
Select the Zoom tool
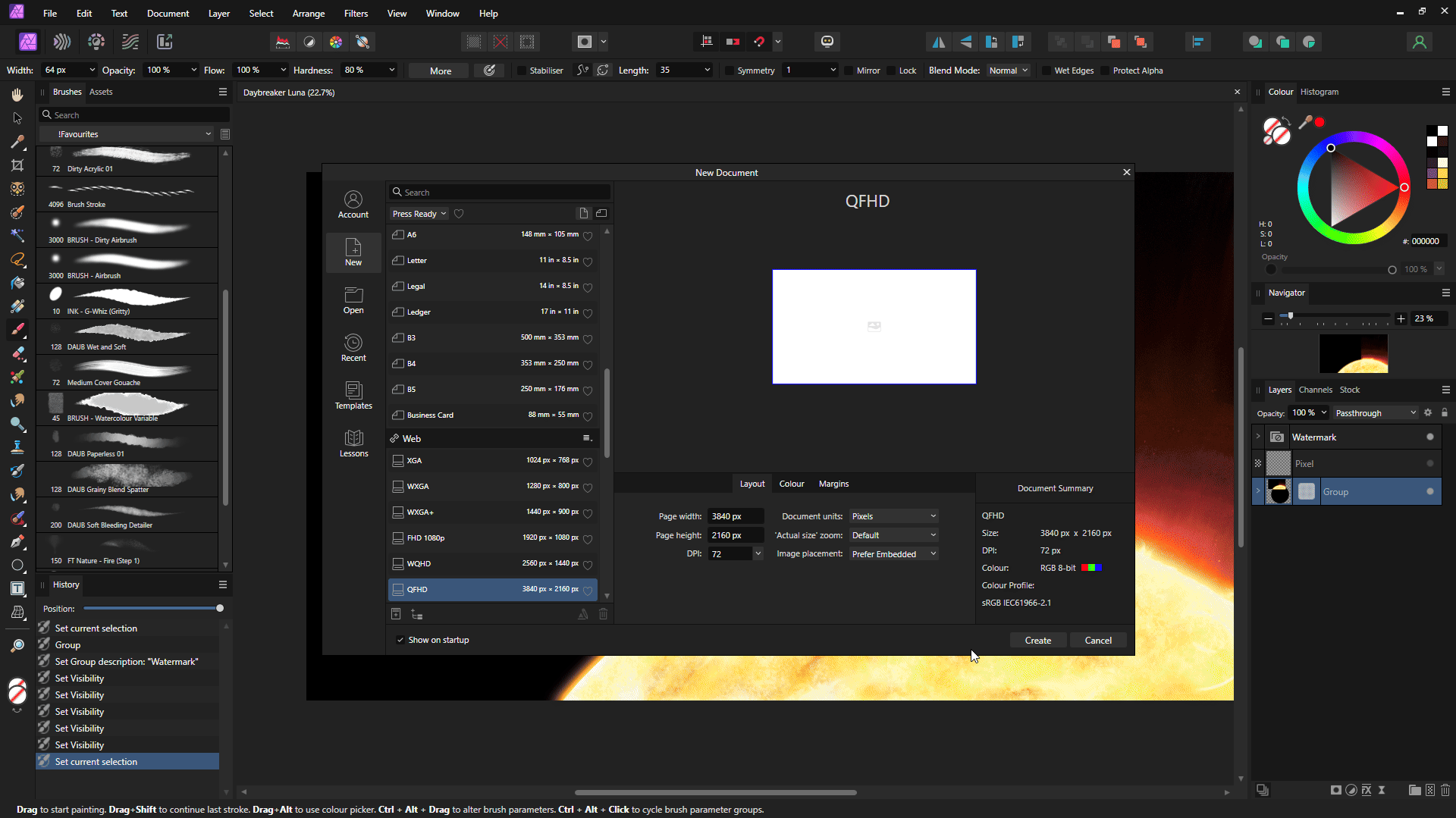17,645
